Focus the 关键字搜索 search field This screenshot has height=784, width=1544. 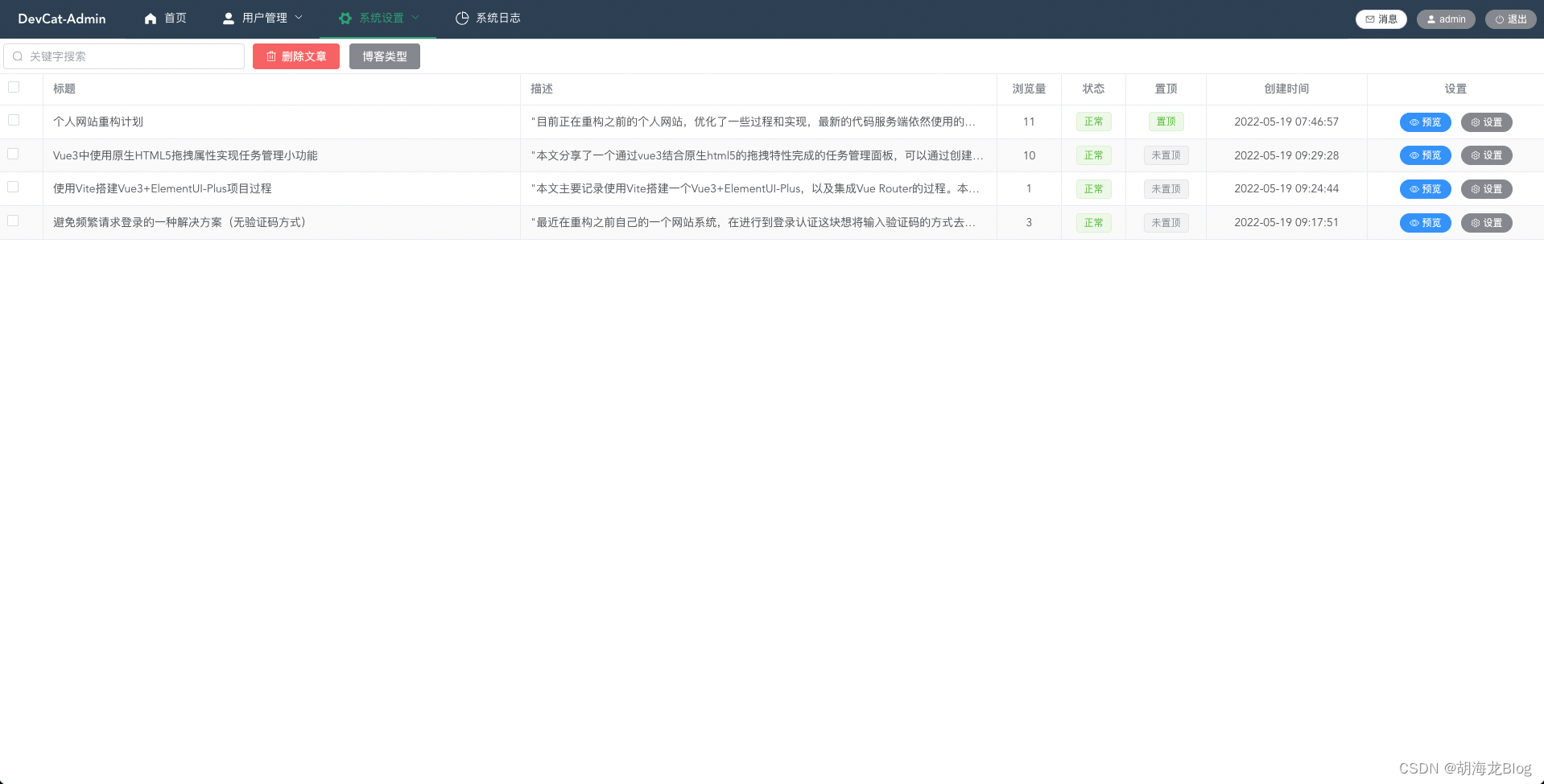(x=124, y=56)
